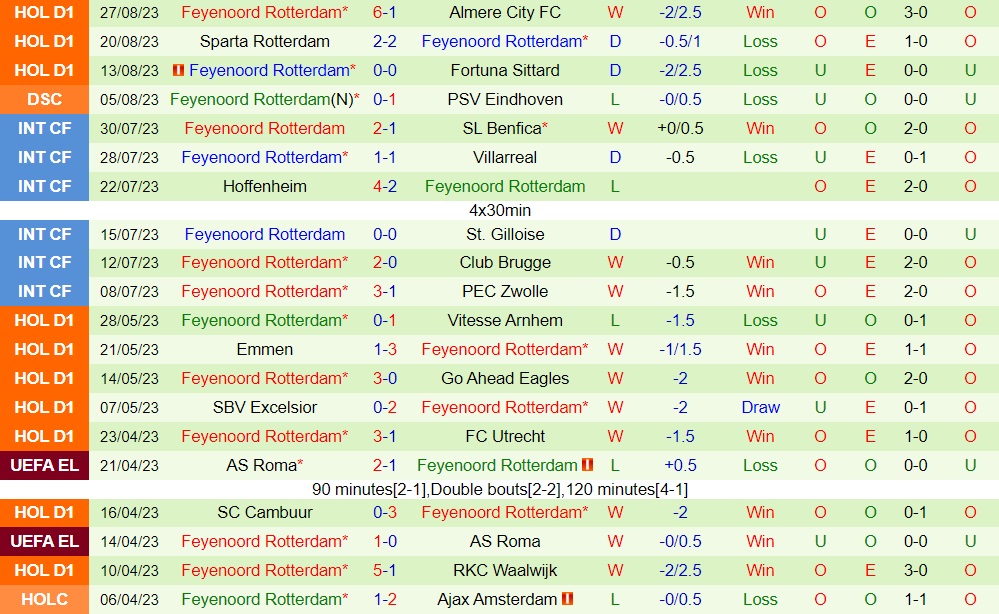
Task: Open the 4-2 score of the Hoffenheim match
Action: click(x=385, y=186)
